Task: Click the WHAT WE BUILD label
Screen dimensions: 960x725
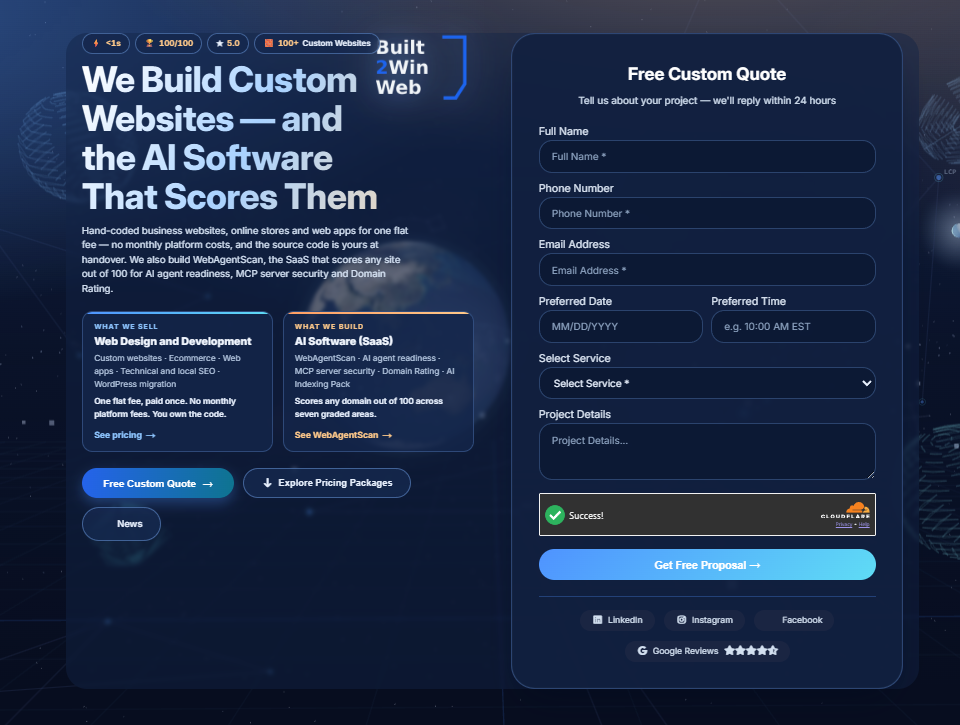Action: coord(329,326)
